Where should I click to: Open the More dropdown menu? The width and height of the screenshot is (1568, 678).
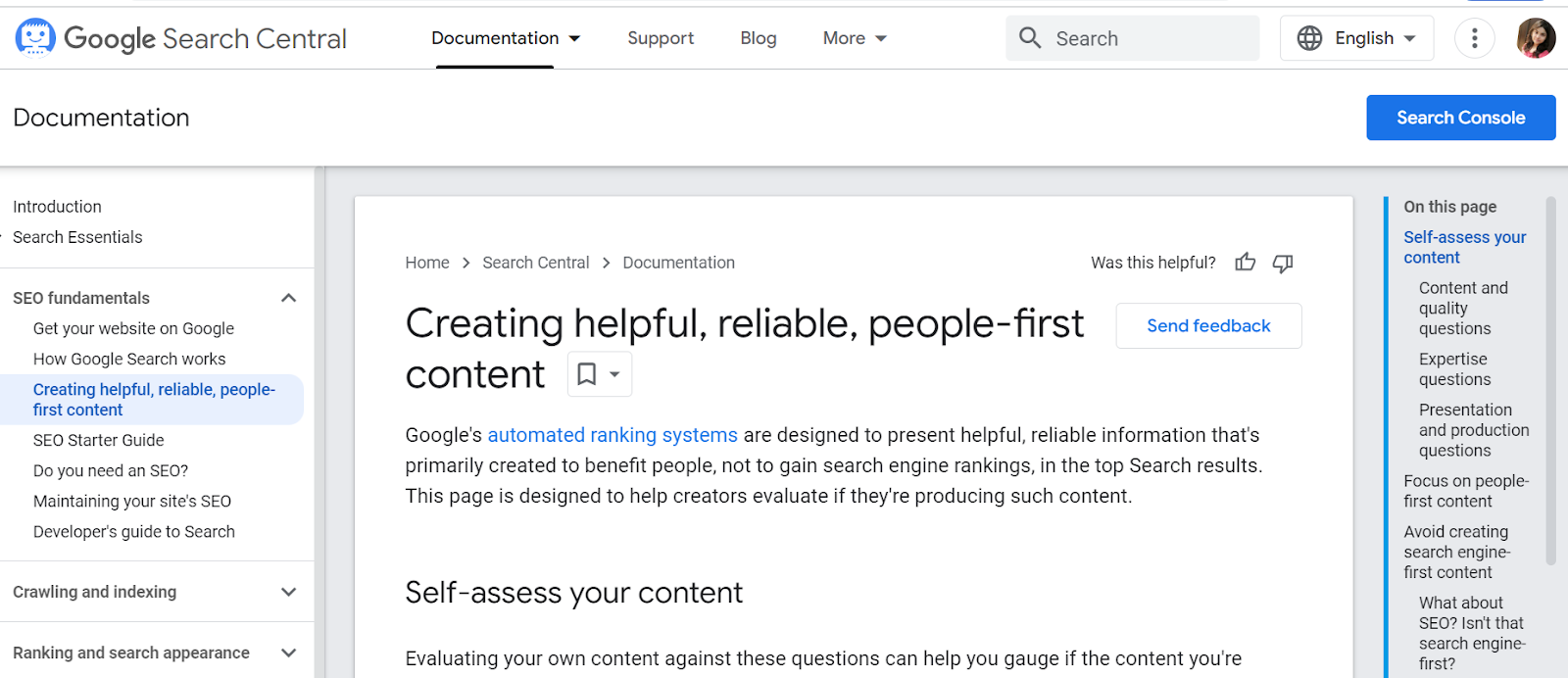(x=855, y=38)
